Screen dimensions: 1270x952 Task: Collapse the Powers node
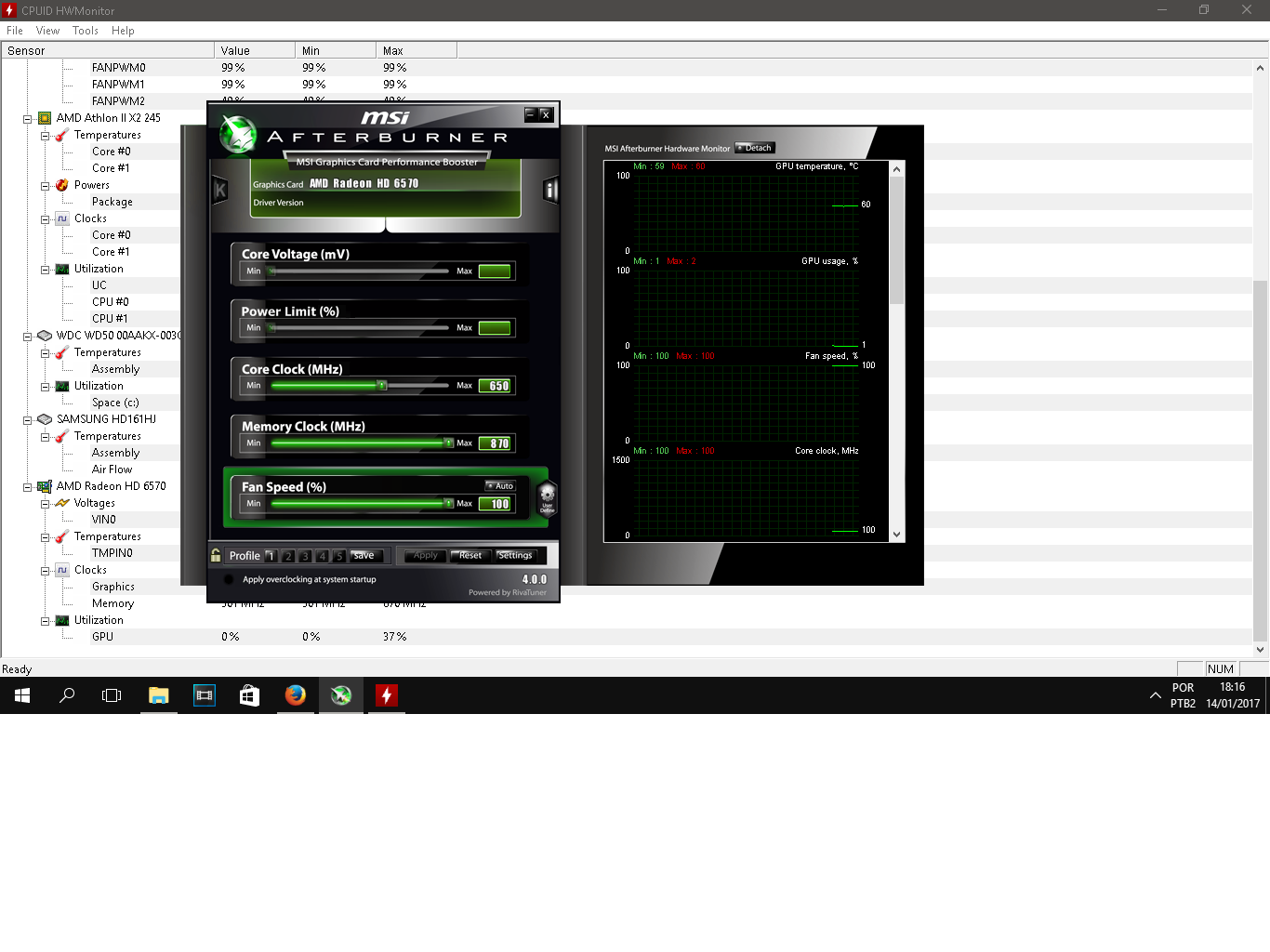[x=45, y=186]
